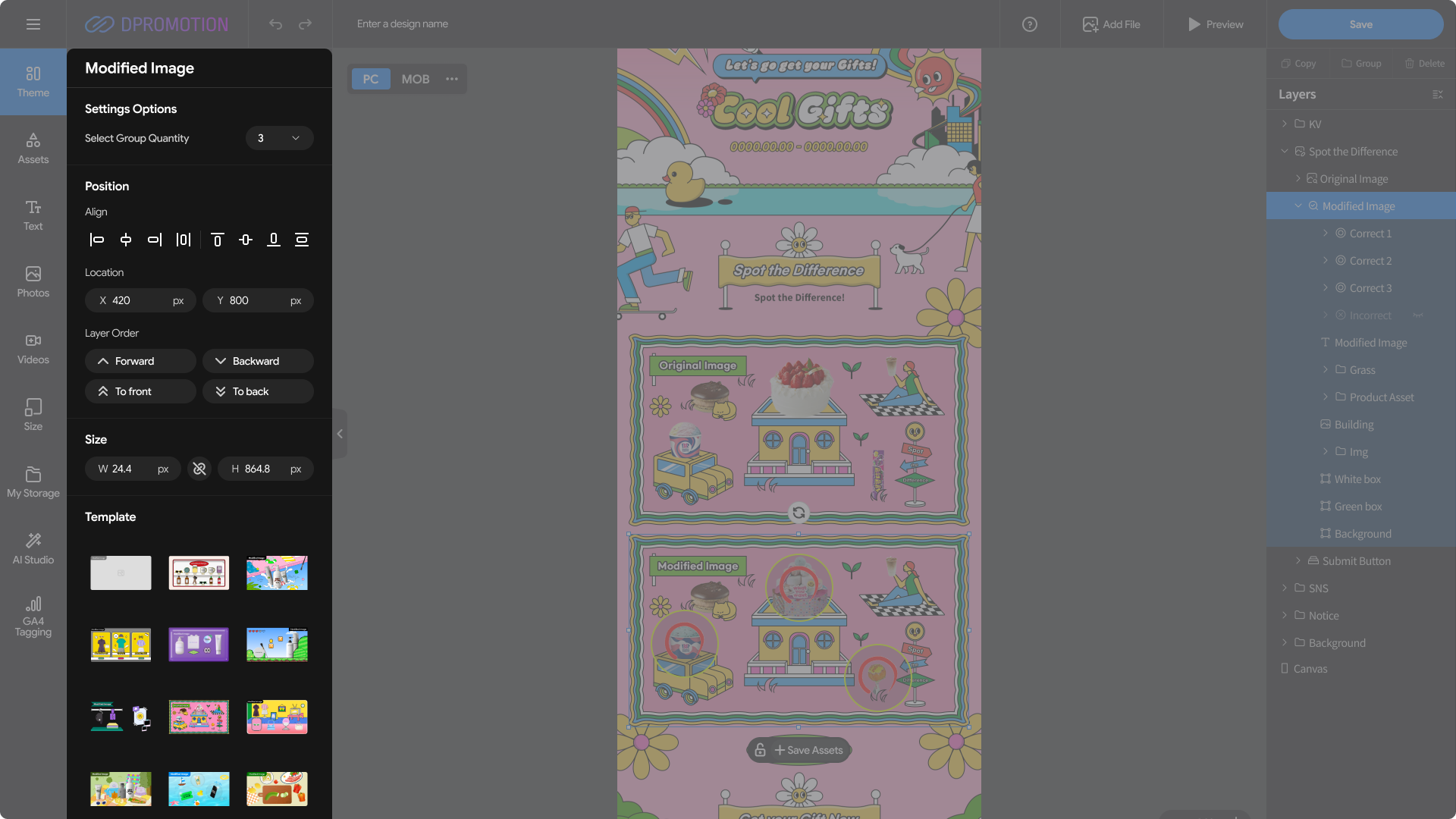1456x819 pixels.
Task: Click the undo arrow icon
Action: click(275, 24)
